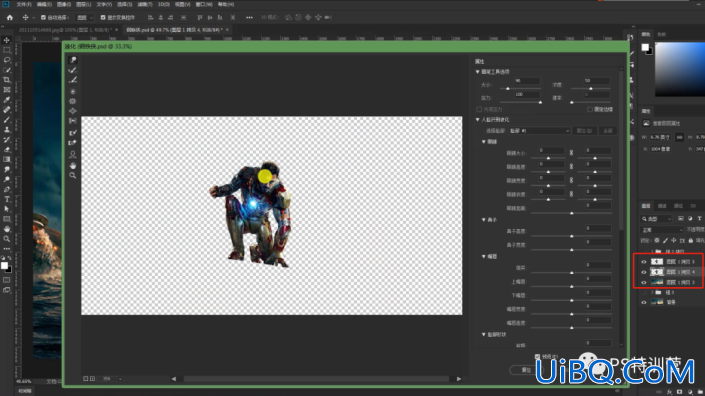Select the Thaw Mask tool in Liquify
This screenshot has height=396, width=705.
pos(73,143)
